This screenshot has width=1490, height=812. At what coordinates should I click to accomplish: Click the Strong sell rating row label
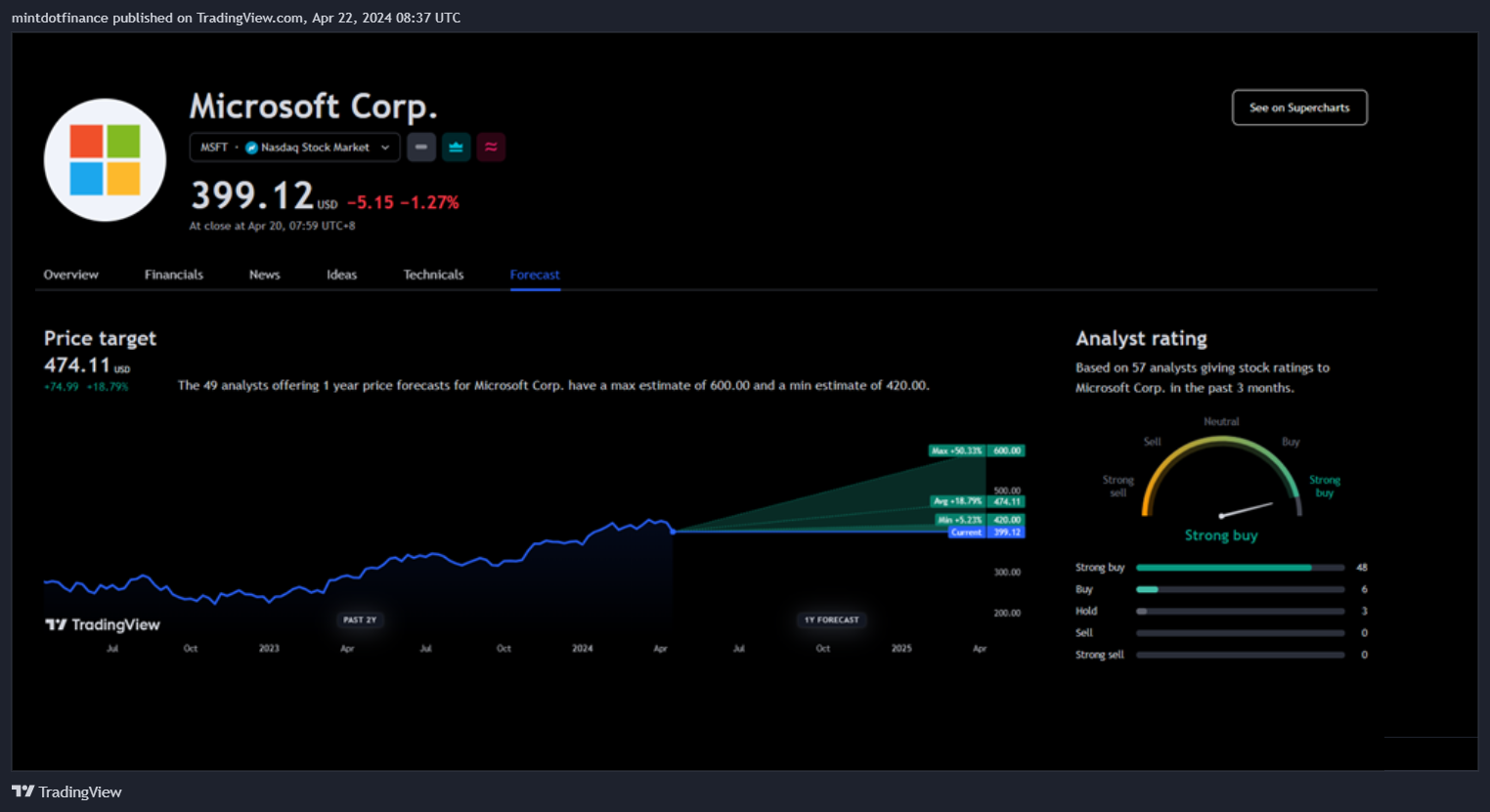1100,655
